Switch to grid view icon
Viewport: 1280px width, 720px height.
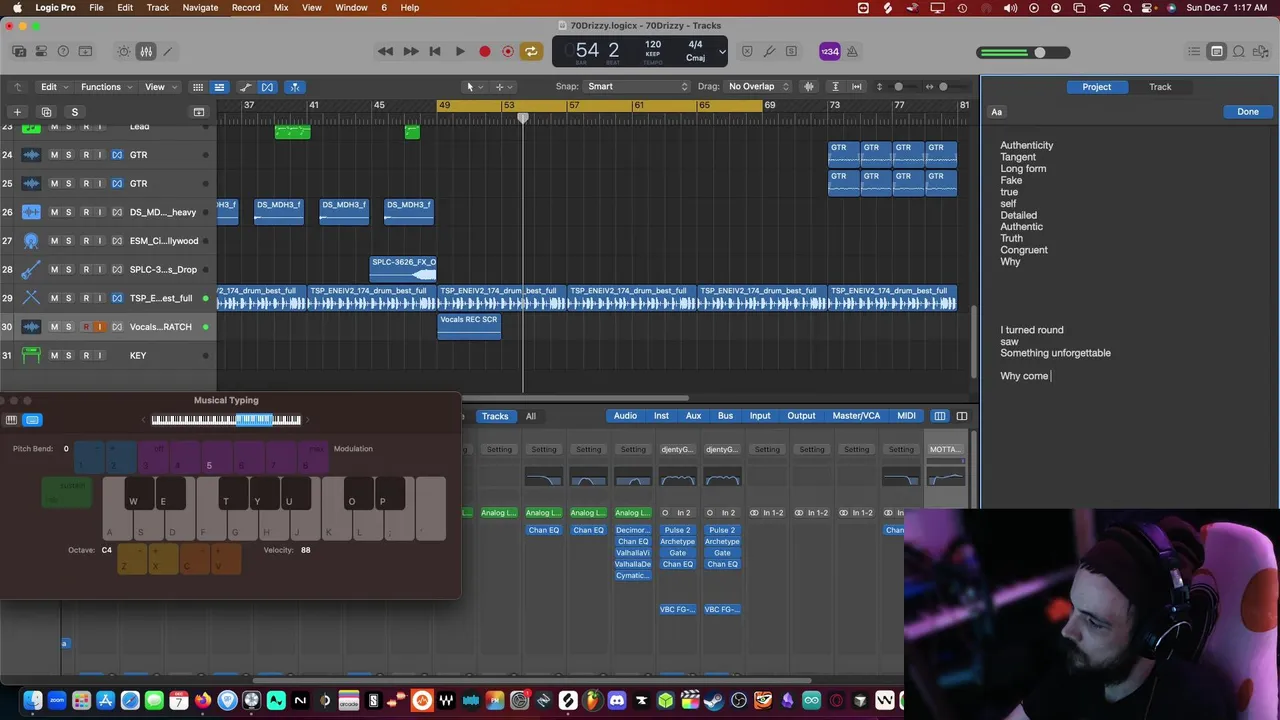tap(198, 87)
